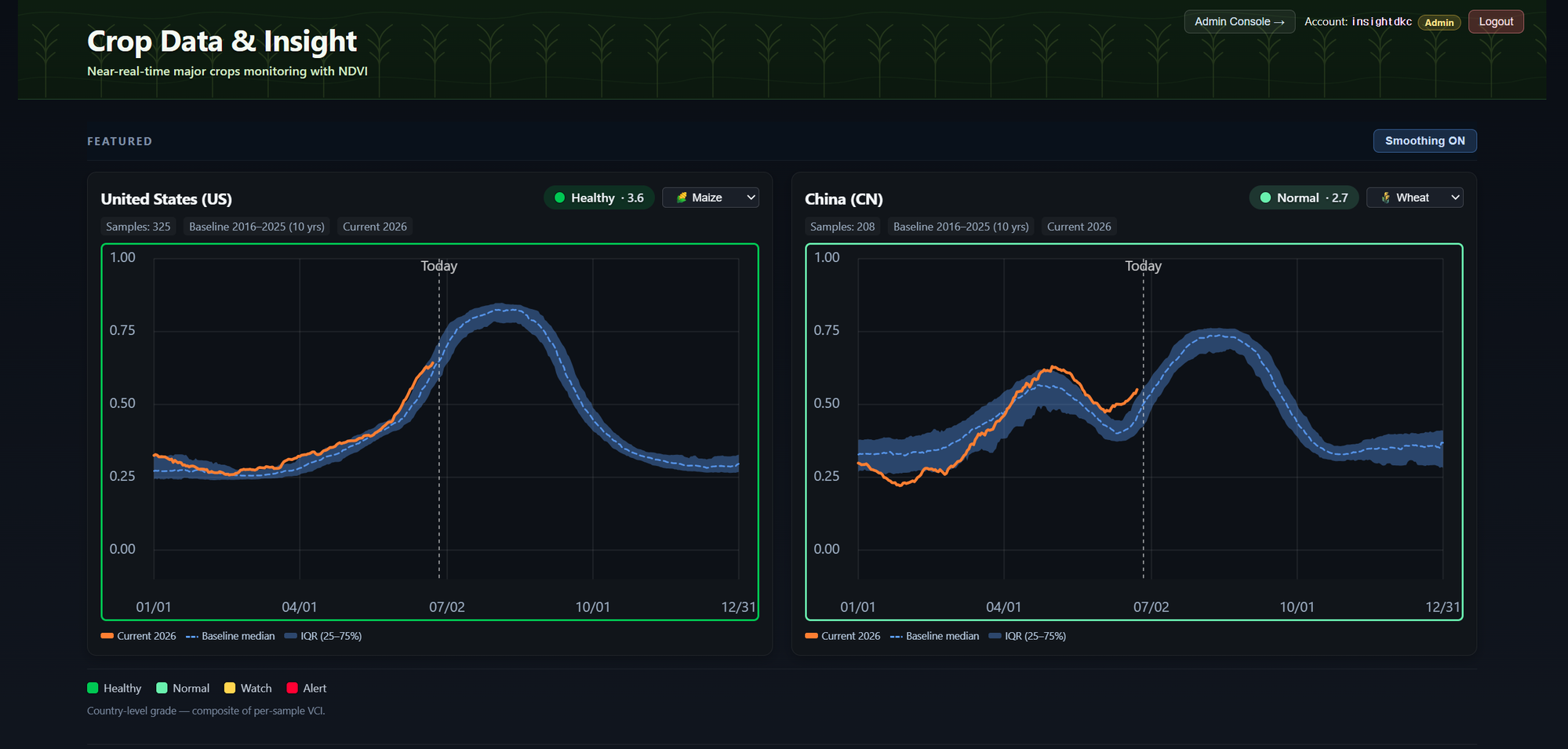The width and height of the screenshot is (1568, 749).
Task: Click the Logout button
Action: pyautogui.click(x=1496, y=21)
